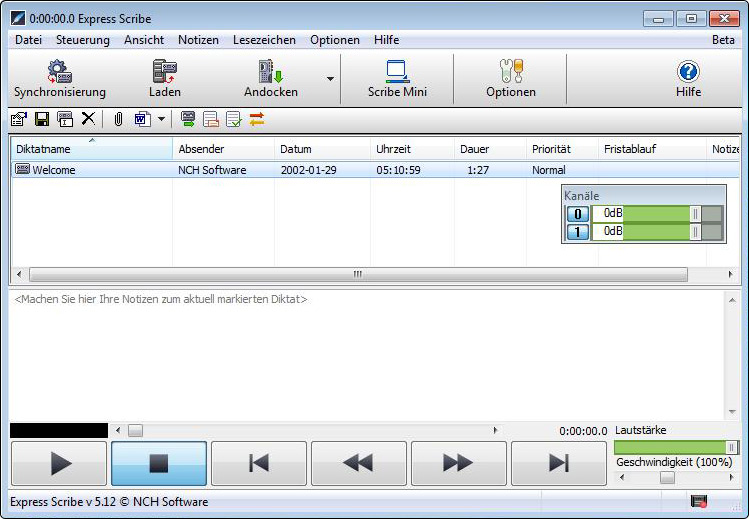Expand the Andocken dropdown arrow
The image size is (749, 519).
point(331,79)
